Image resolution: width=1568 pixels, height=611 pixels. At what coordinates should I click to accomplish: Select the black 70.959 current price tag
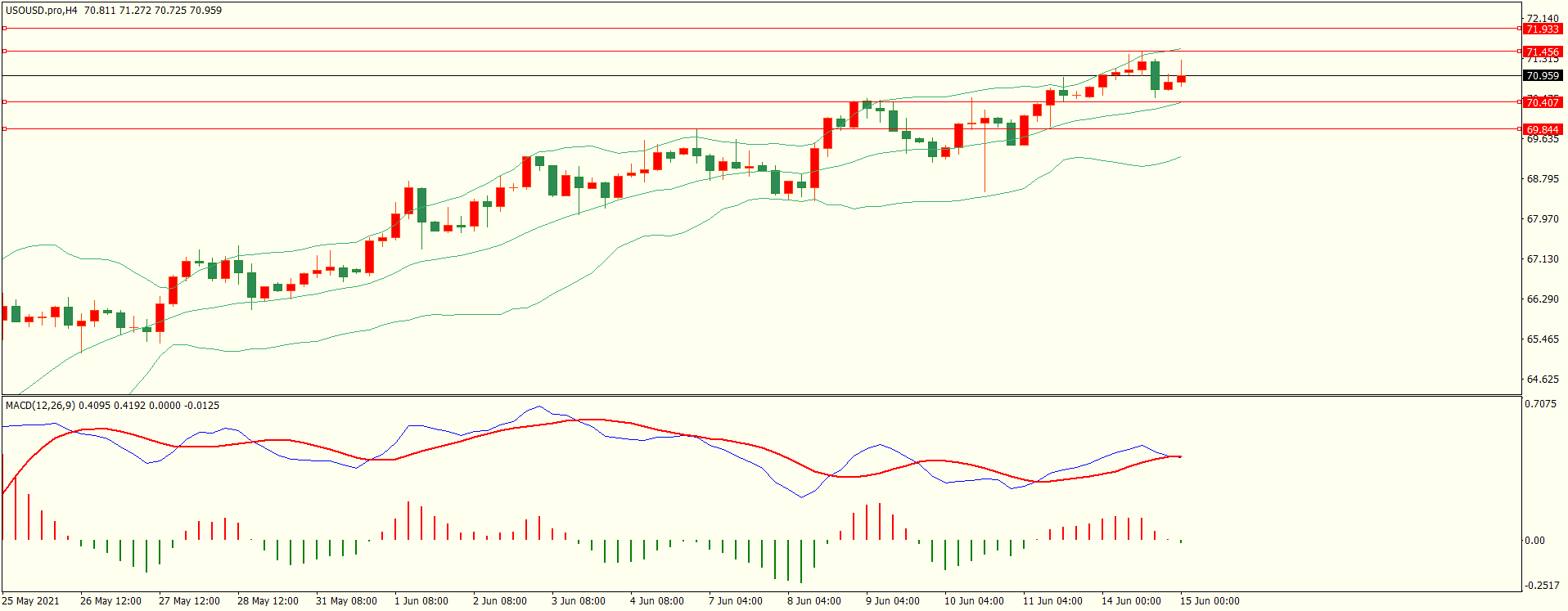tap(1543, 75)
